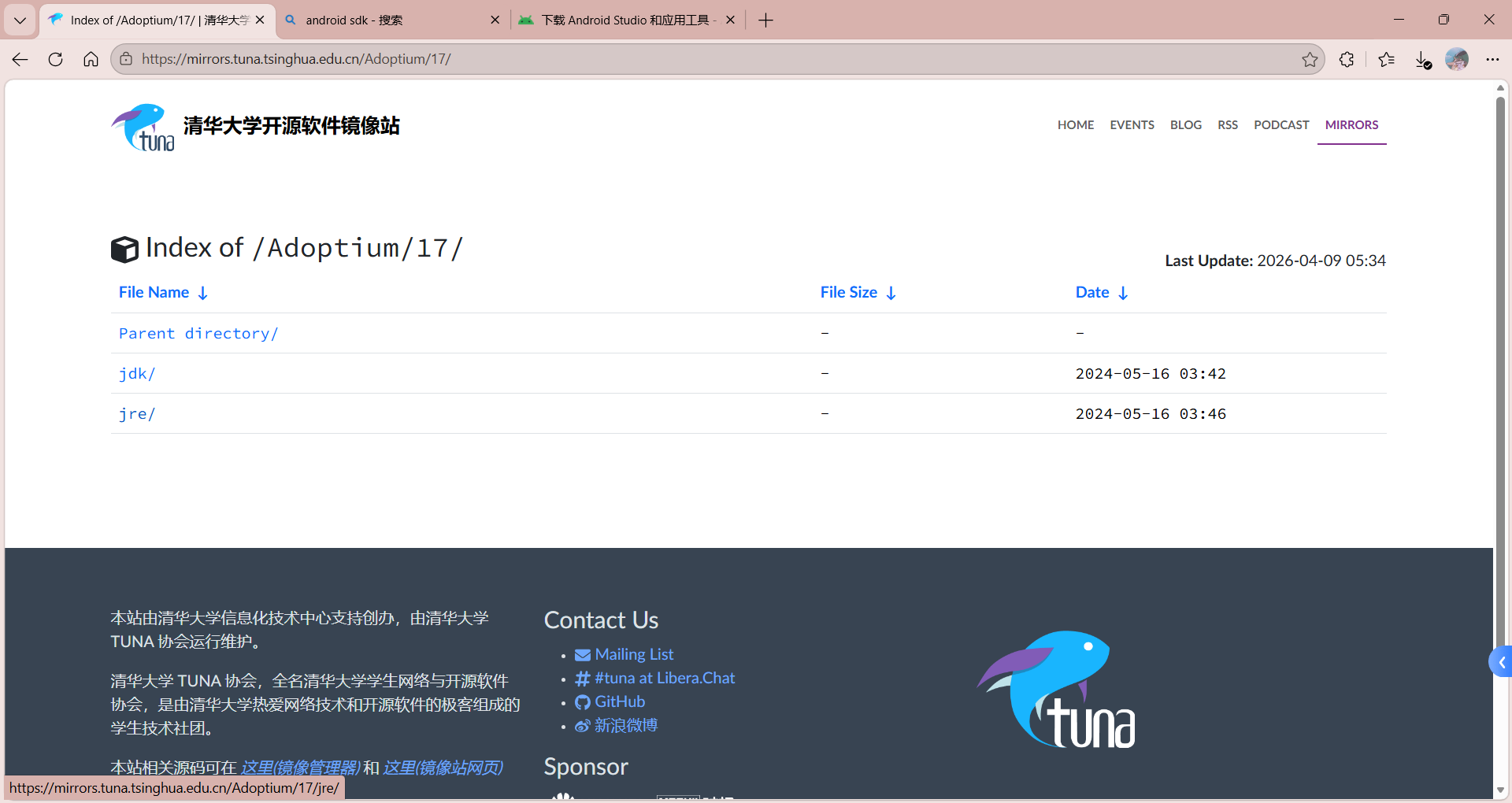The width and height of the screenshot is (1512, 803).
Task: Click the scrollbar up arrow
Action: (x=1500, y=87)
